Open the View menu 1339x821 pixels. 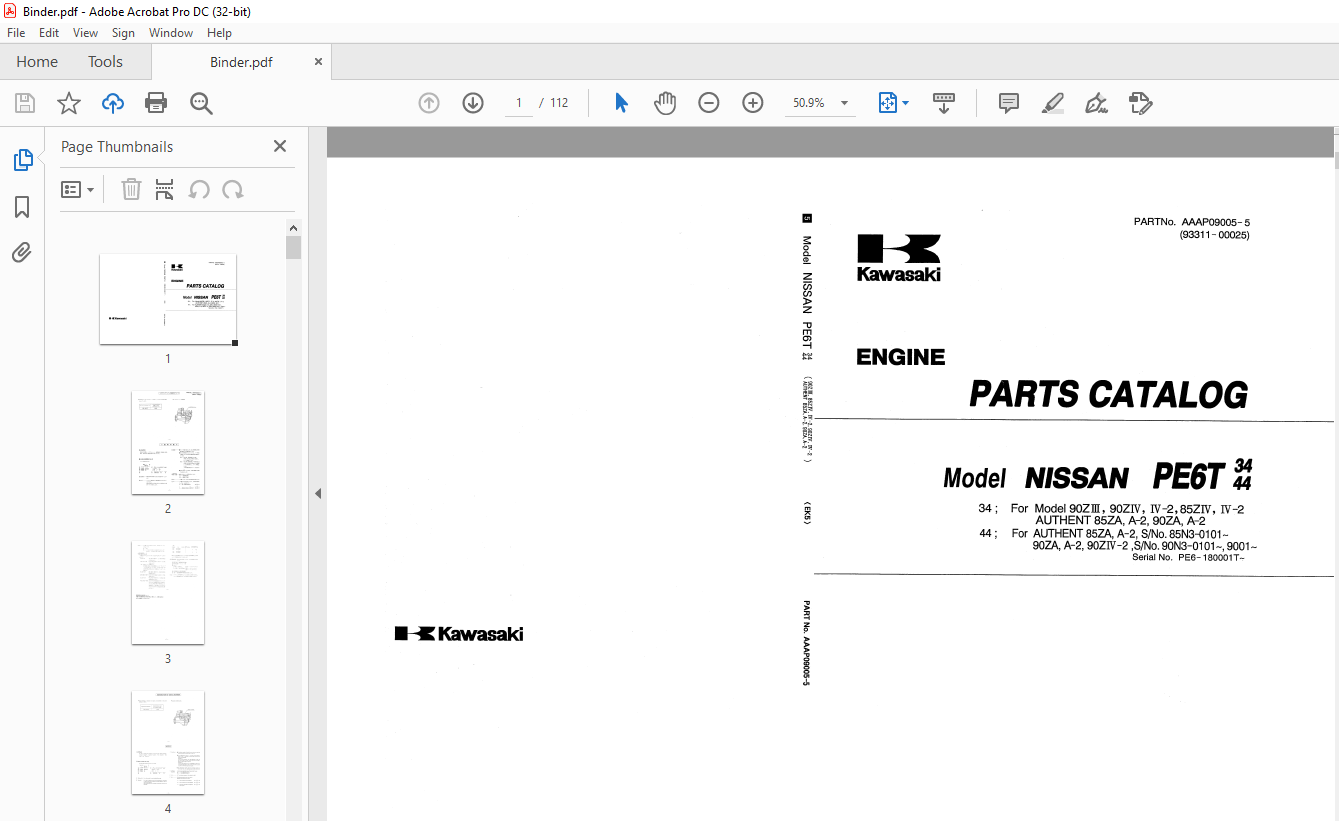(x=85, y=33)
